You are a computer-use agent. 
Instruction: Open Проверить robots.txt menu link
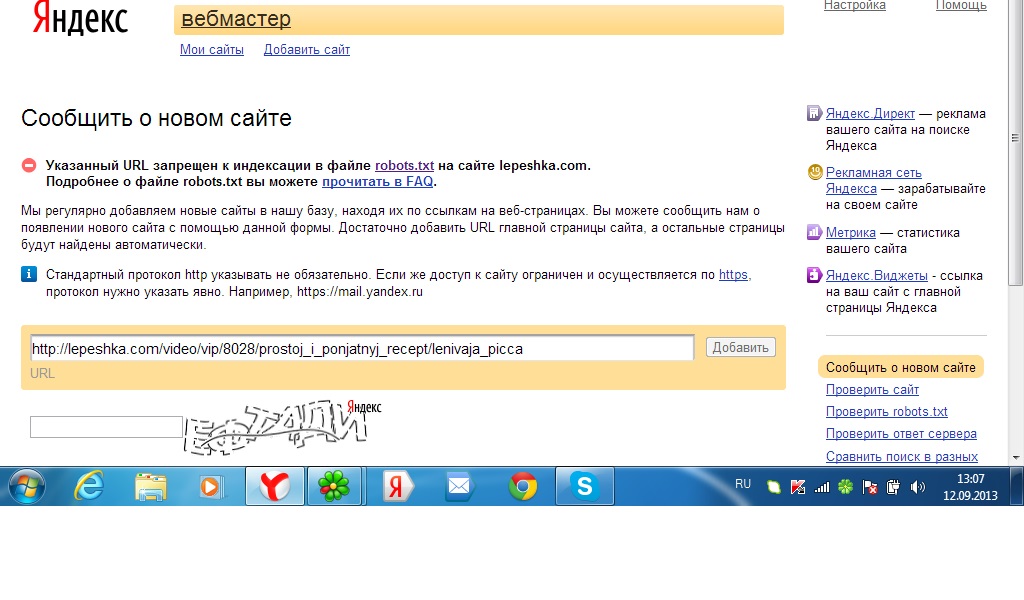[x=886, y=412]
